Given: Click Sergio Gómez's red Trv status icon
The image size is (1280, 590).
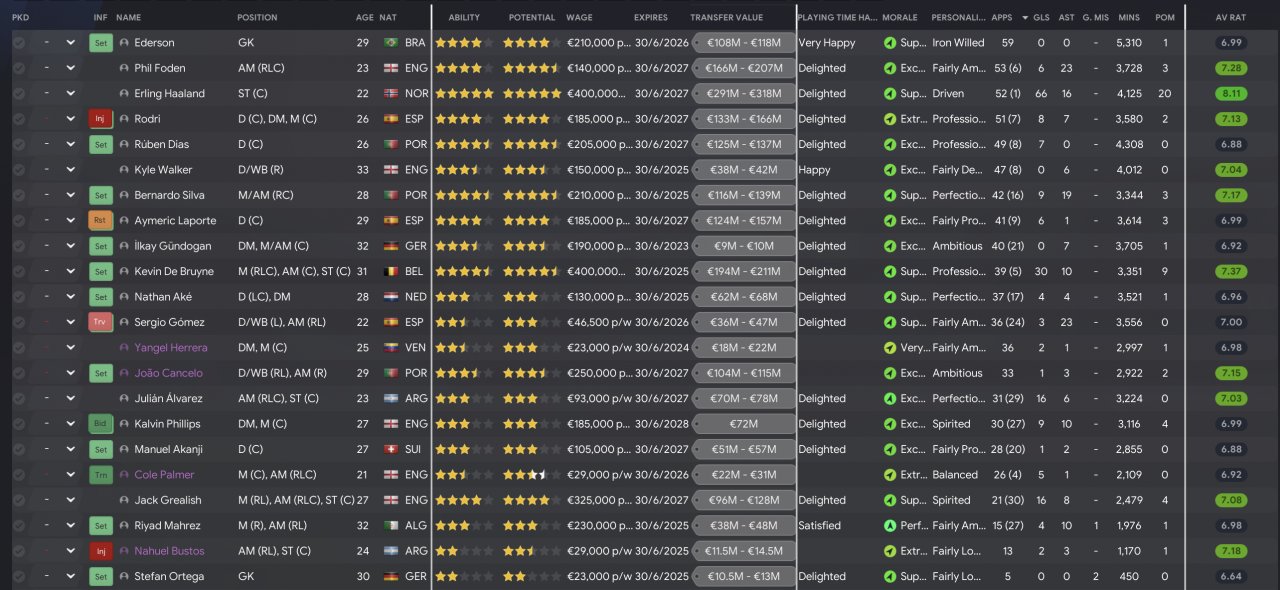Looking at the screenshot, I should pos(100,322).
